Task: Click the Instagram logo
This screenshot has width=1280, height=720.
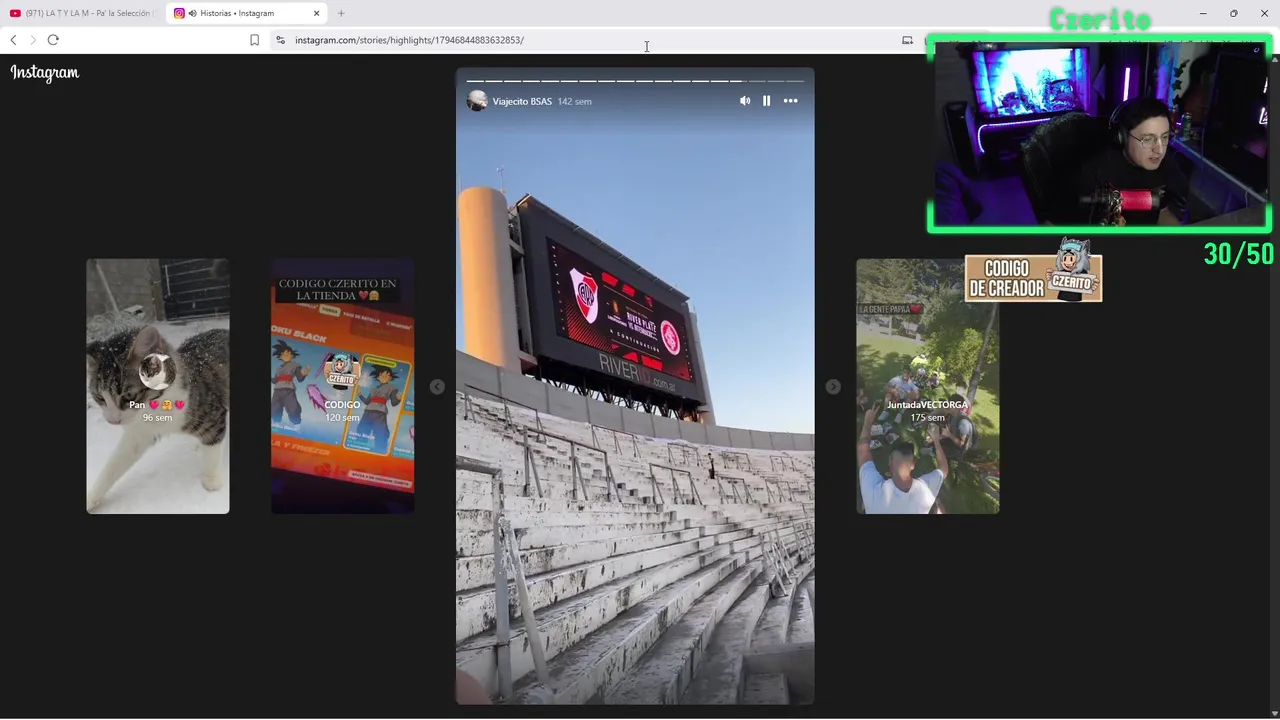Action: pyautogui.click(x=45, y=73)
